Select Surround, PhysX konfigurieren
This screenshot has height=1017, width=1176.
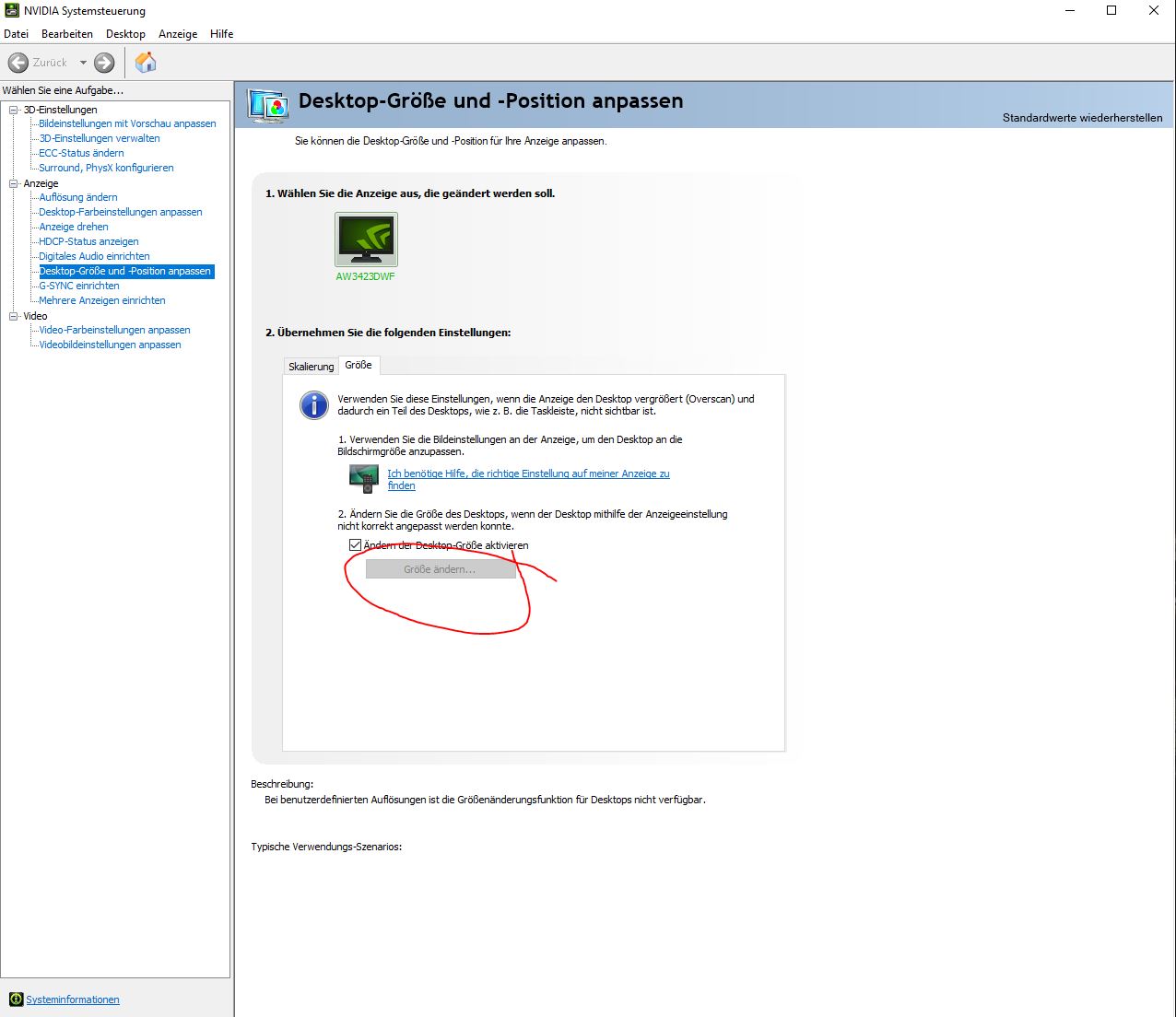pos(106,168)
